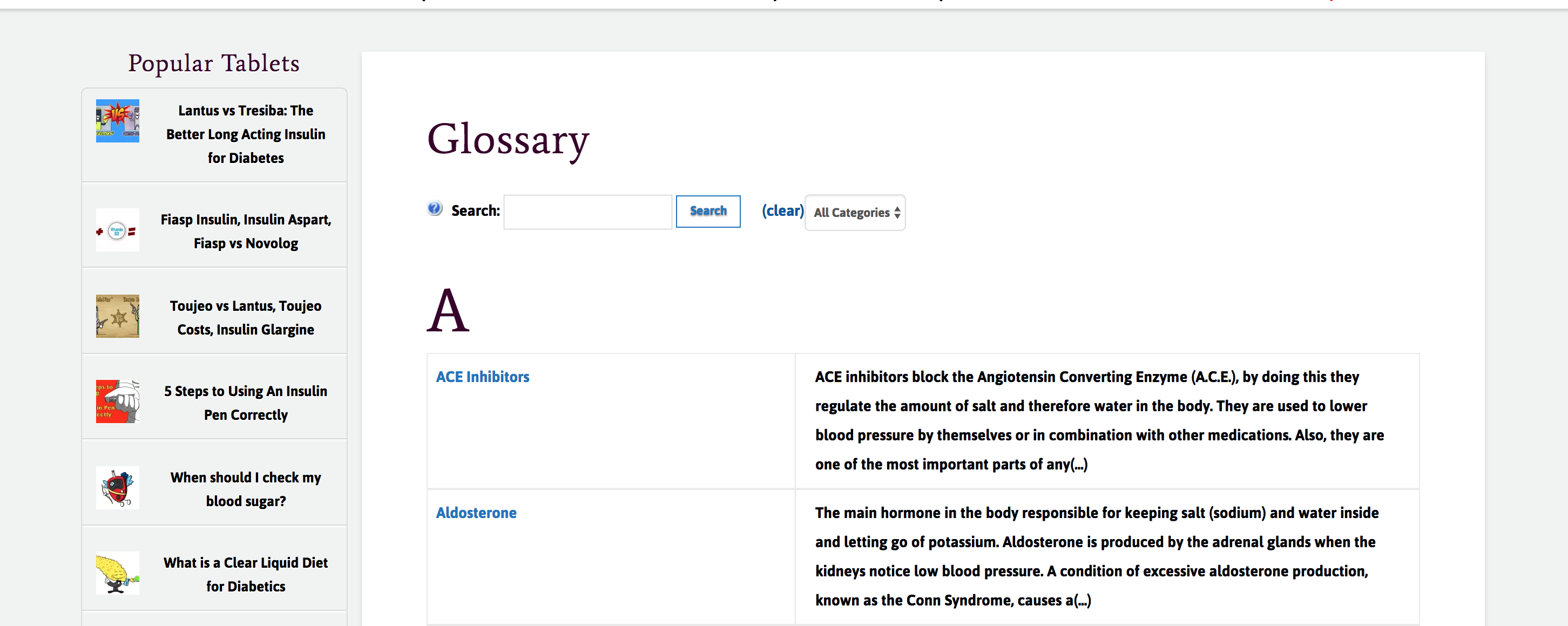Focus the glossary search text field
This screenshot has height=626, width=1568.
[587, 212]
